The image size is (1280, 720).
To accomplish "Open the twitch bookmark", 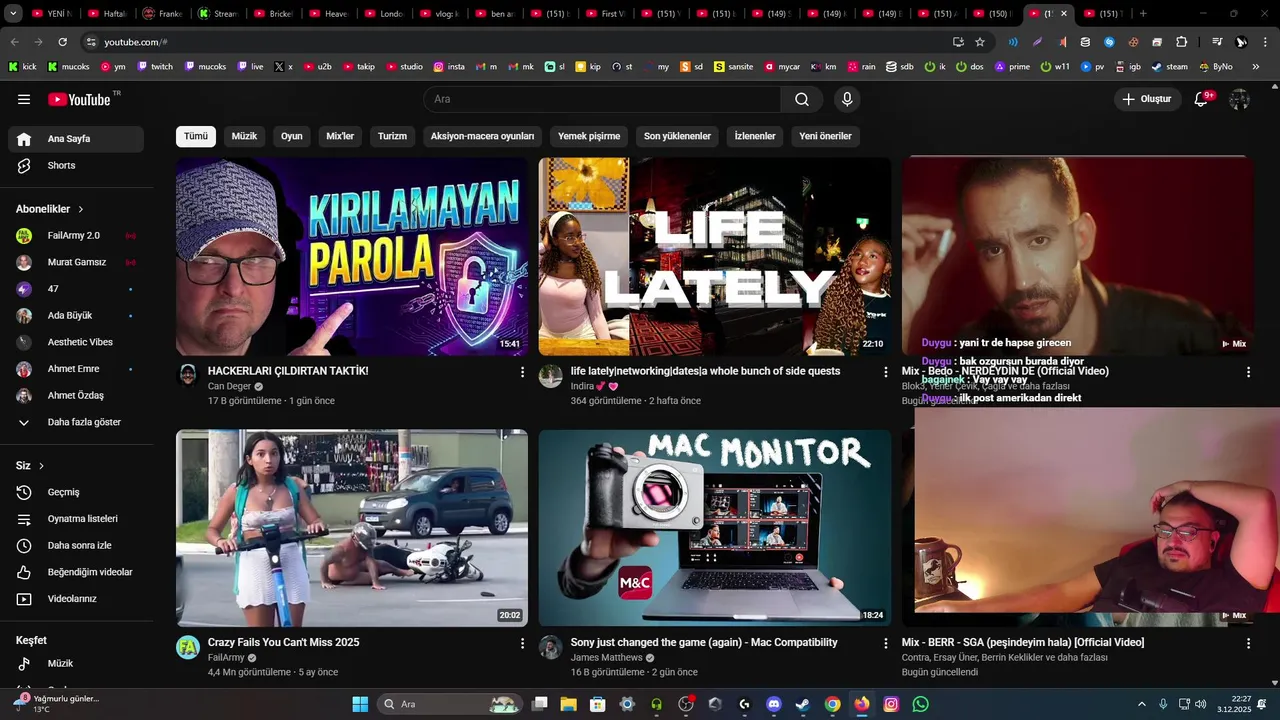I will point(155,67).
